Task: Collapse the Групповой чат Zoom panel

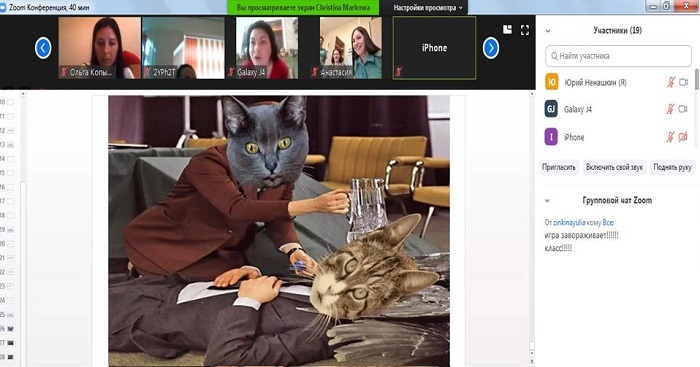Action: (x=547, y=201)
